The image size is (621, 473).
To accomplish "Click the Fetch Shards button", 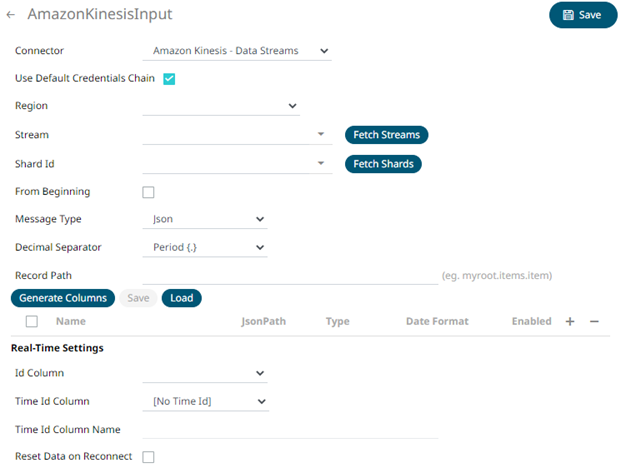I will pyautogui.click(x=383, y=164).
